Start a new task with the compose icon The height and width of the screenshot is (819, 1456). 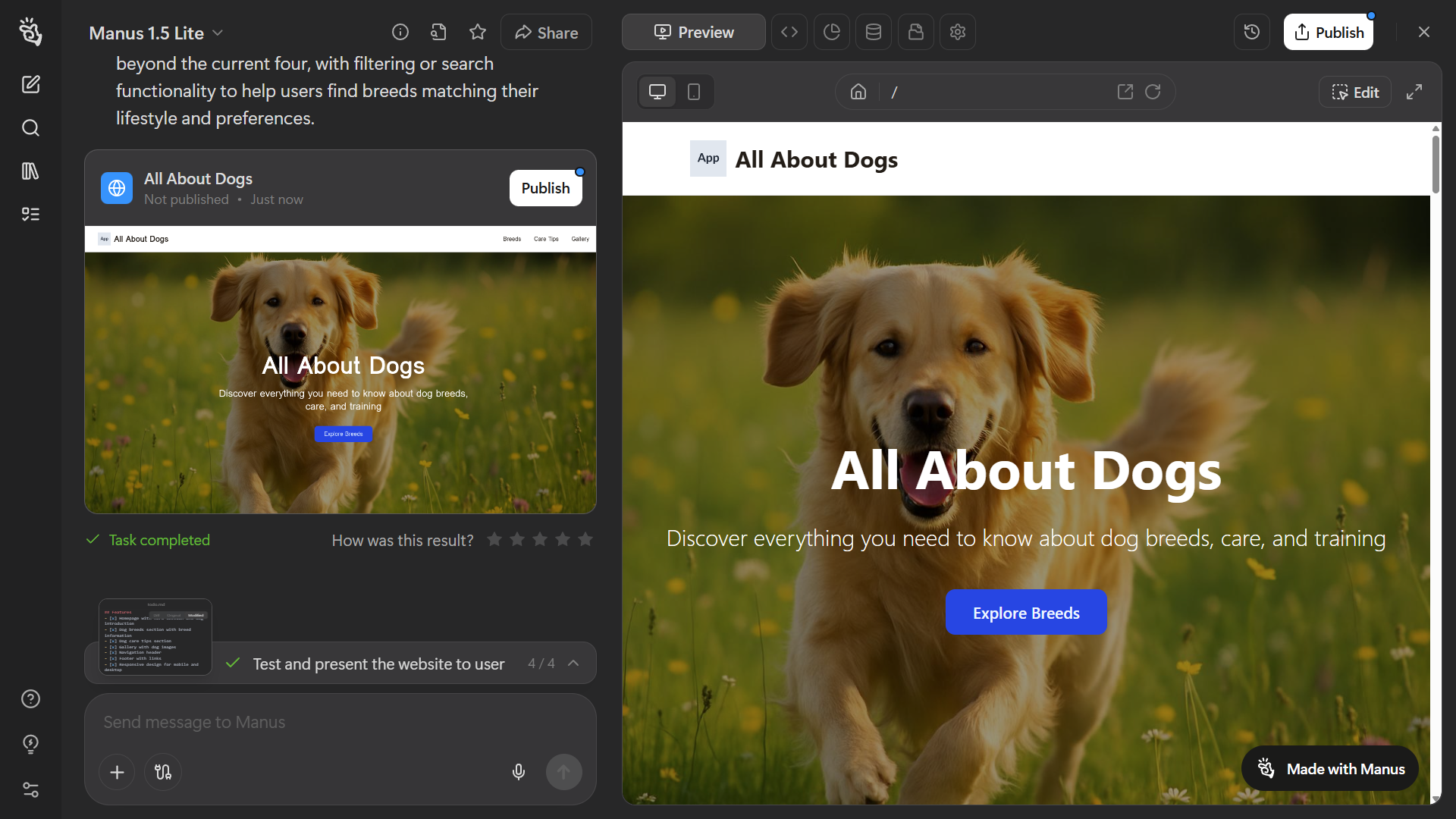coord(30,84)
